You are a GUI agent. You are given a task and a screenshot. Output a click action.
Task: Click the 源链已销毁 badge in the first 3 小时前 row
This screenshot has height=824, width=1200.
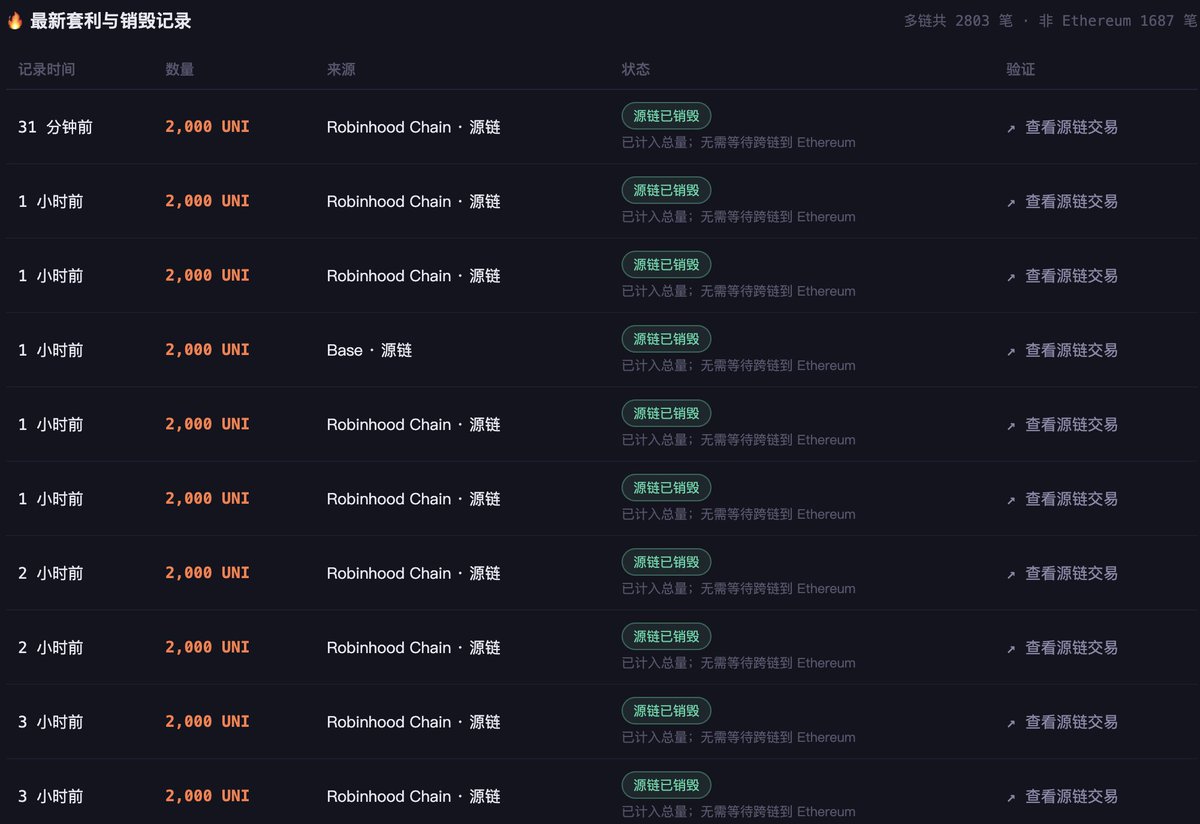pyautogui.click(x=666, y=711)
